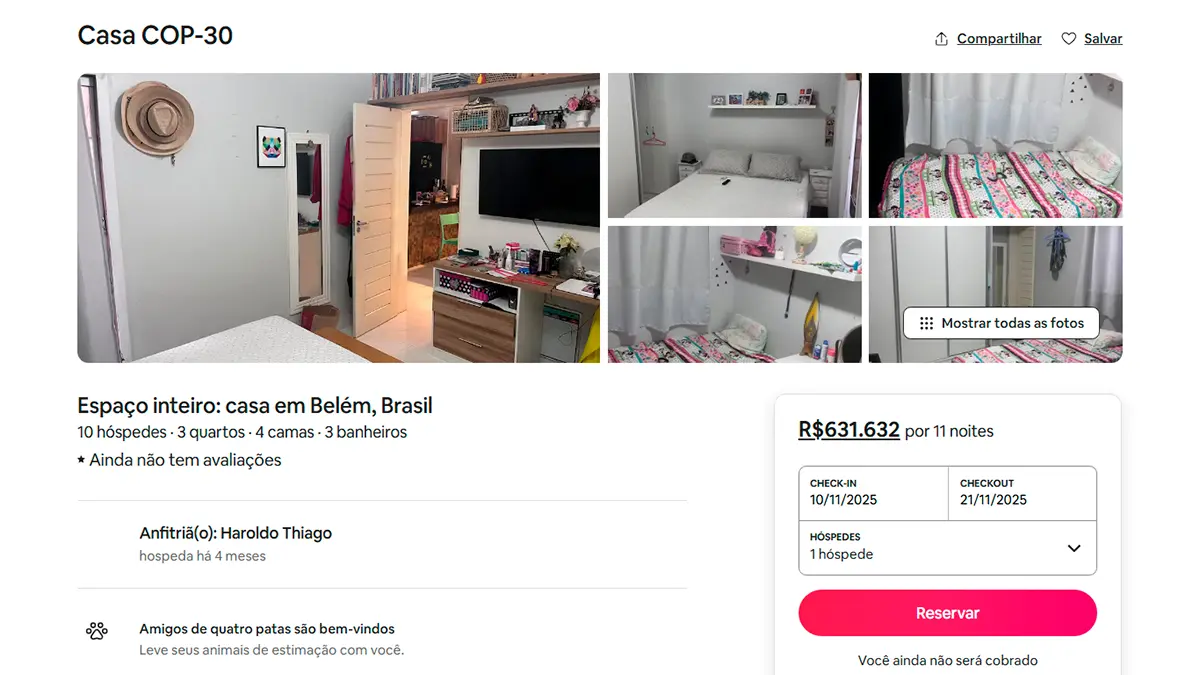Click the underlined R$631.632 price
Image resolution: width=1200 pixels, height=675 pixels.
(x=849, y=430)
